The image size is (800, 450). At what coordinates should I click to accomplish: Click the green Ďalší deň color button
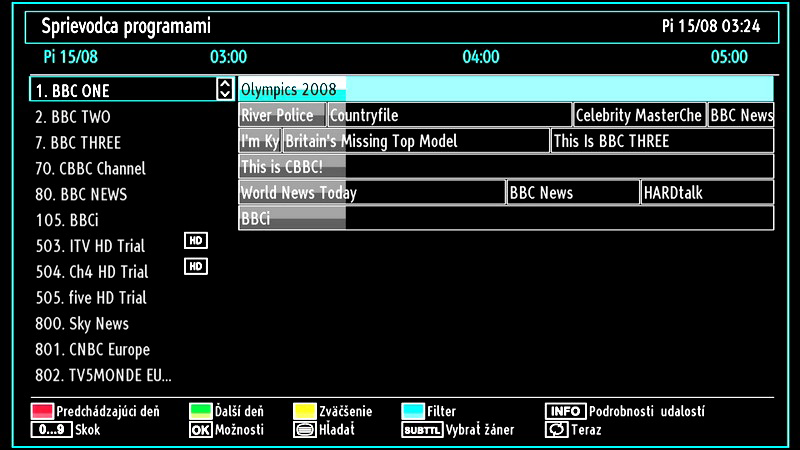[201, 411]
